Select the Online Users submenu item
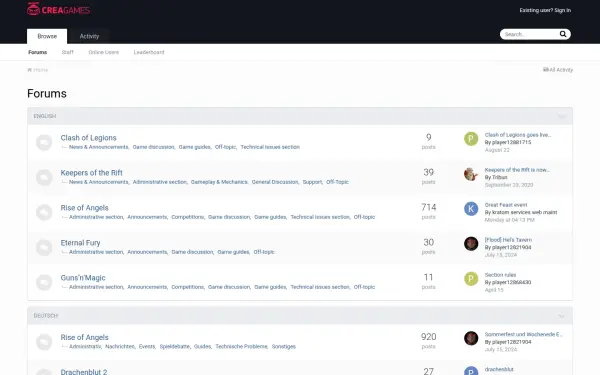Image resolution: width=600 pixels, height=375 pixels. pos(104,52)
